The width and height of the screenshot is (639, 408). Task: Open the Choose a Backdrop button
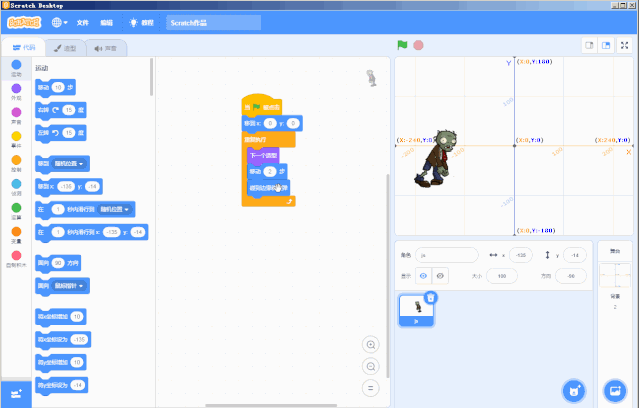(615, 391)
